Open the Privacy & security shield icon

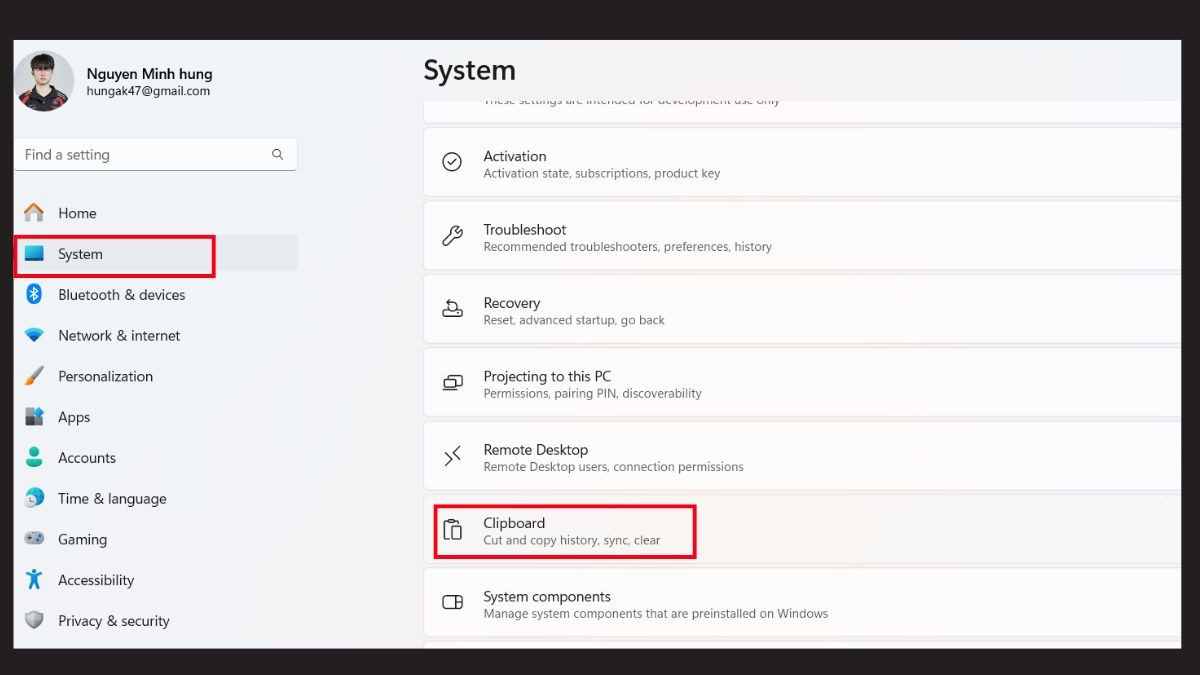pos(34,620)
